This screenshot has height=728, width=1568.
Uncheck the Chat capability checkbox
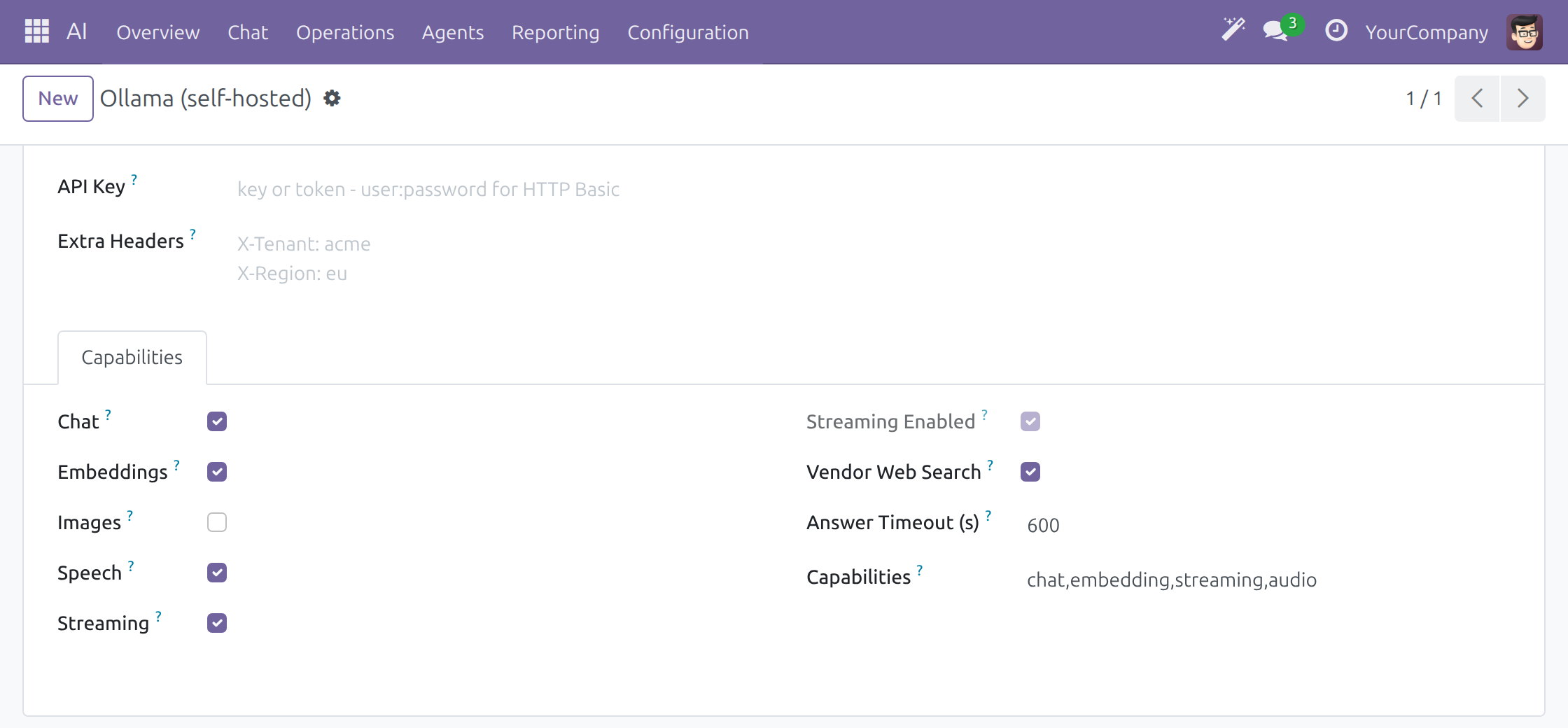click(217, 421)
